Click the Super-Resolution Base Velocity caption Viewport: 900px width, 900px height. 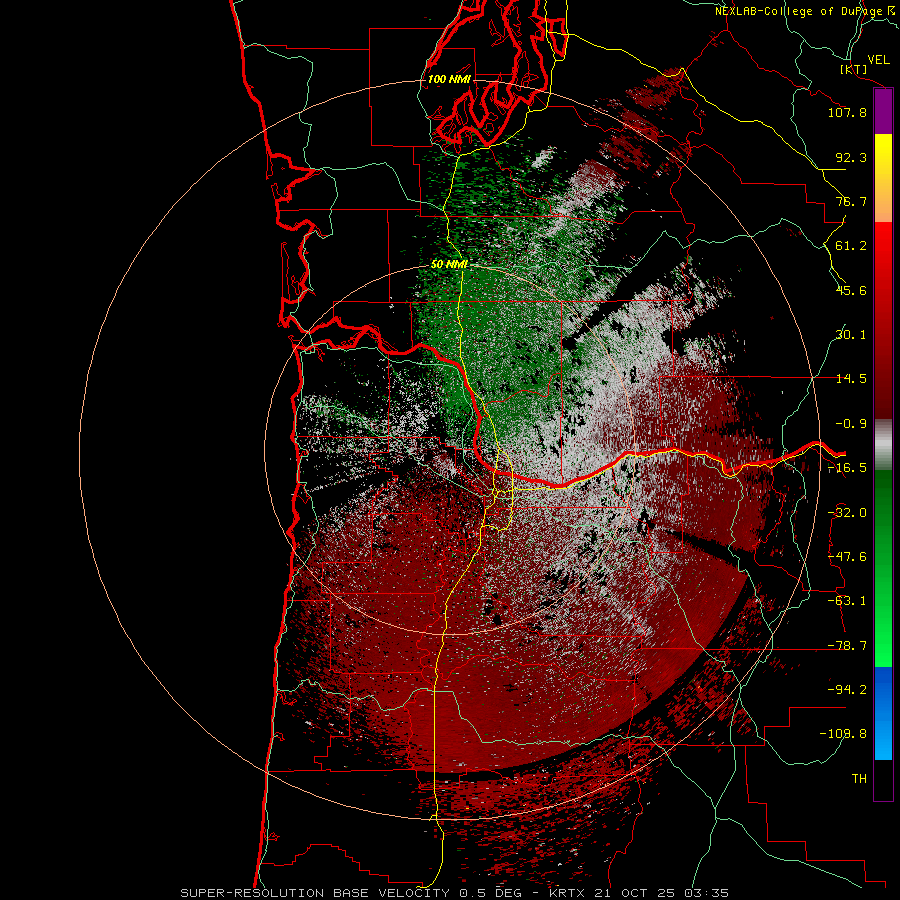pyautogui.click(x=454, y=893)
